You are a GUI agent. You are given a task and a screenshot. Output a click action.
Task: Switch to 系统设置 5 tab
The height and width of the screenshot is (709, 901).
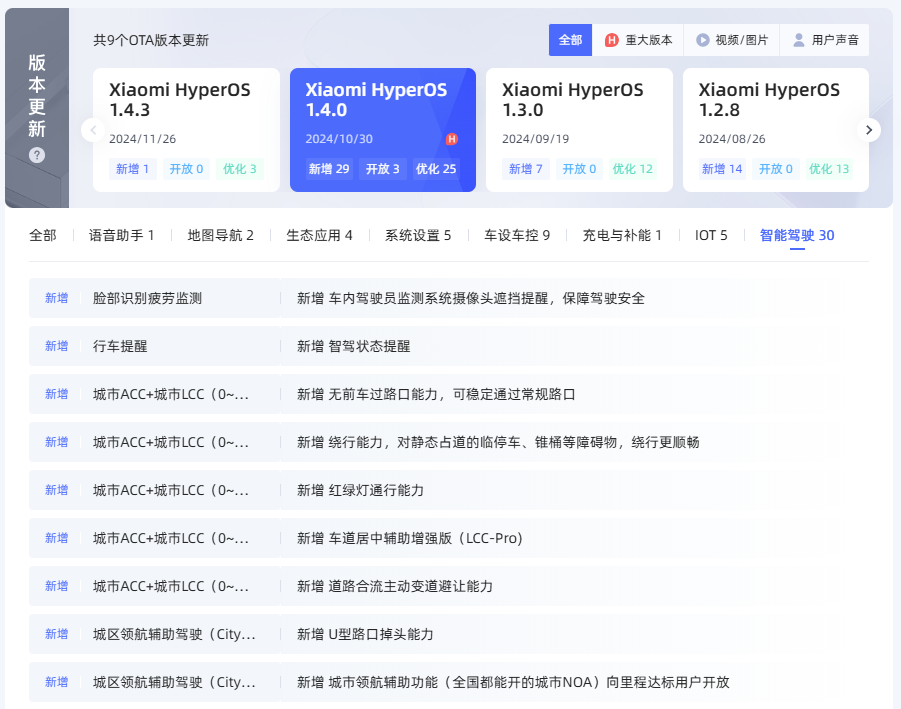(418, 236)
